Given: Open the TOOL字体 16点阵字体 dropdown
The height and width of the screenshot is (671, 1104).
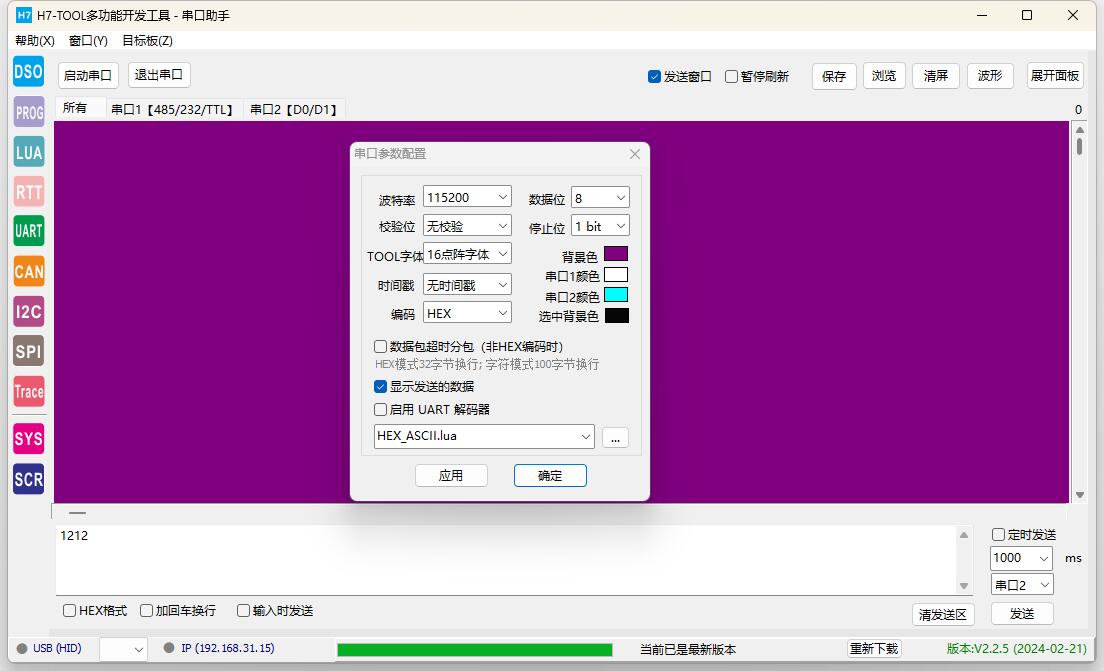Looking at the screenshot, I should [x=468, y=254].
